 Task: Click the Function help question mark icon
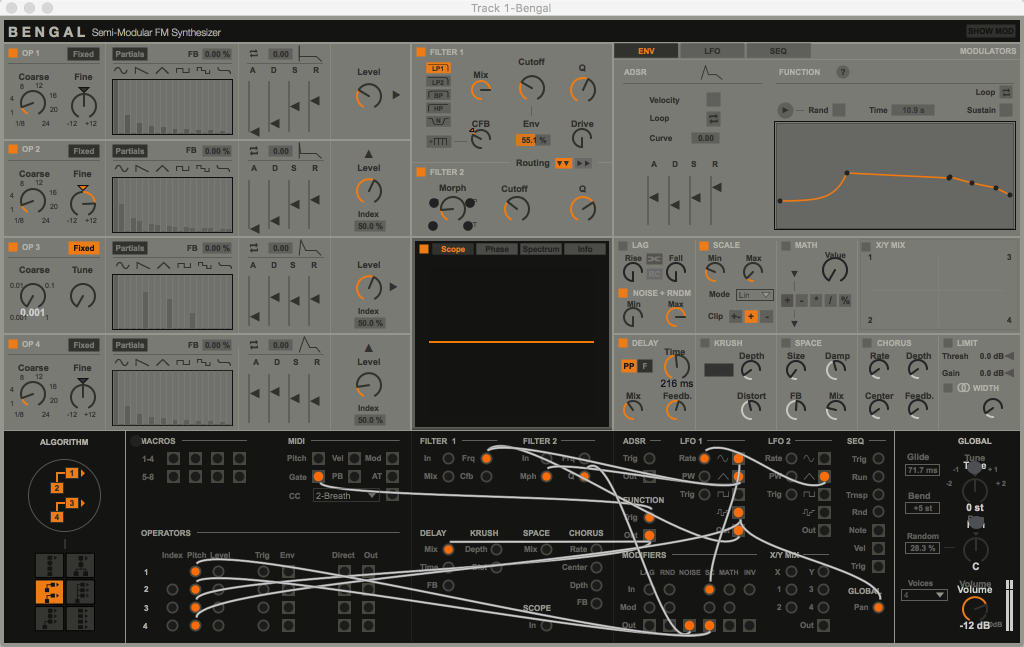tap(843, 72)
